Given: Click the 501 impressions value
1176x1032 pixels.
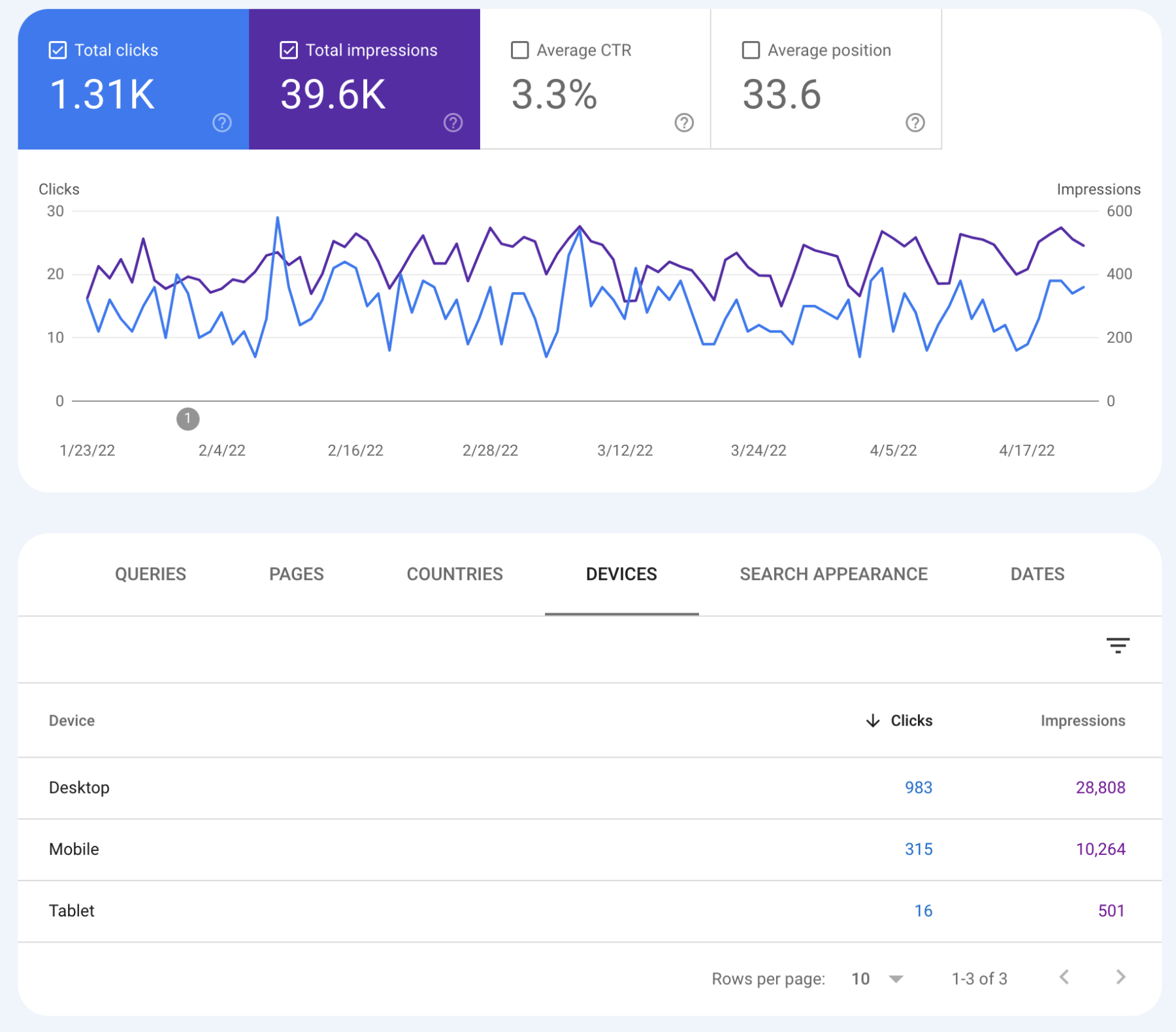Looking at the screenshot, I should click(1112, 911).
